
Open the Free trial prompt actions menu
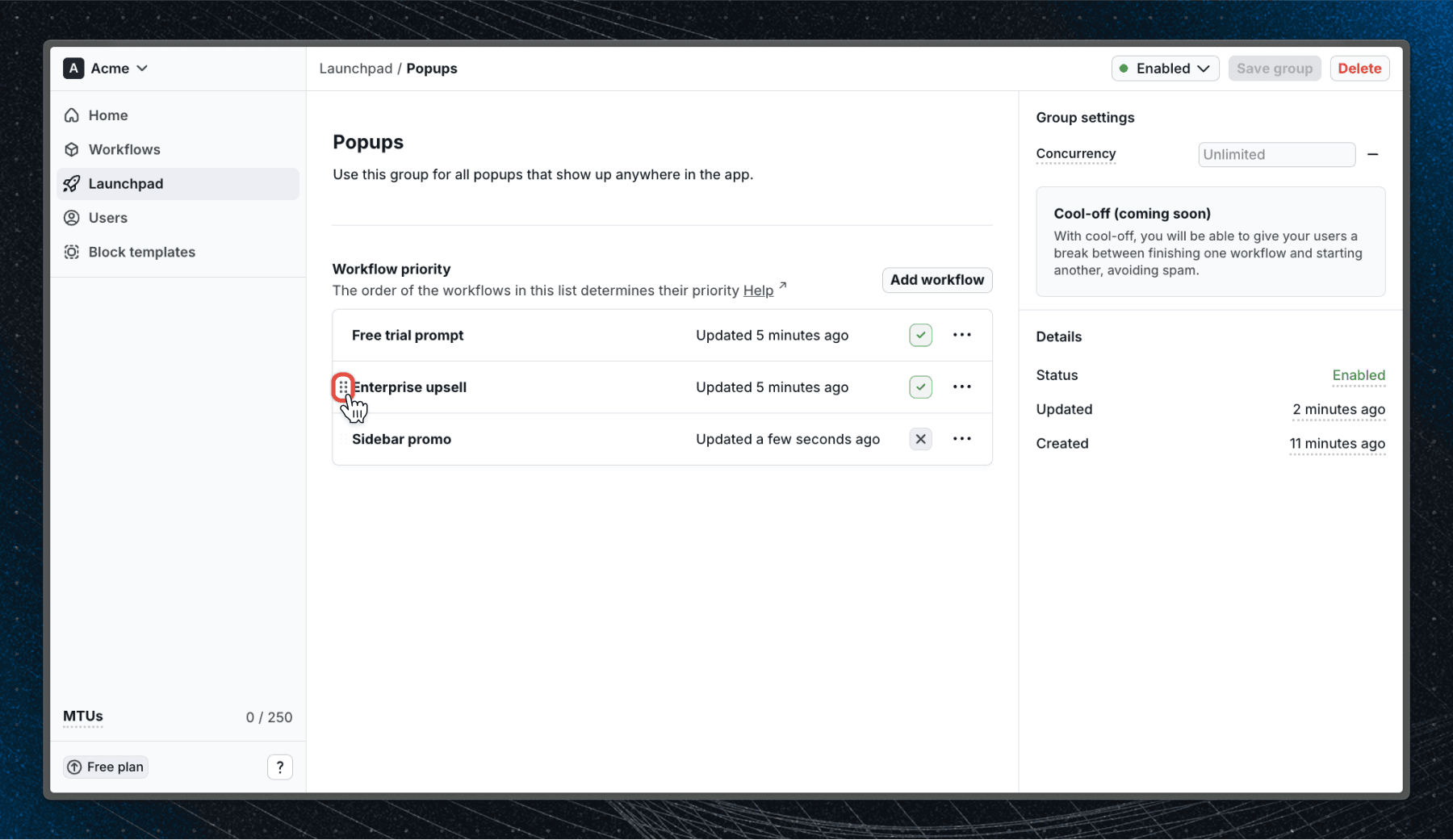[962, 335]
